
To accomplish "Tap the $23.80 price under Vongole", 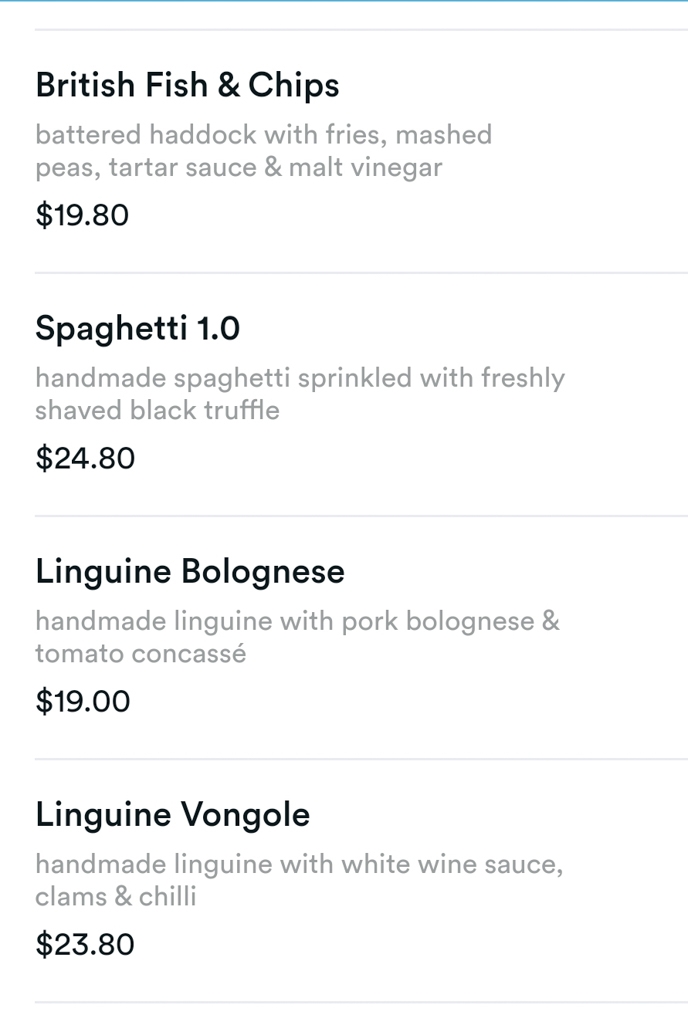I will point(85,944).
